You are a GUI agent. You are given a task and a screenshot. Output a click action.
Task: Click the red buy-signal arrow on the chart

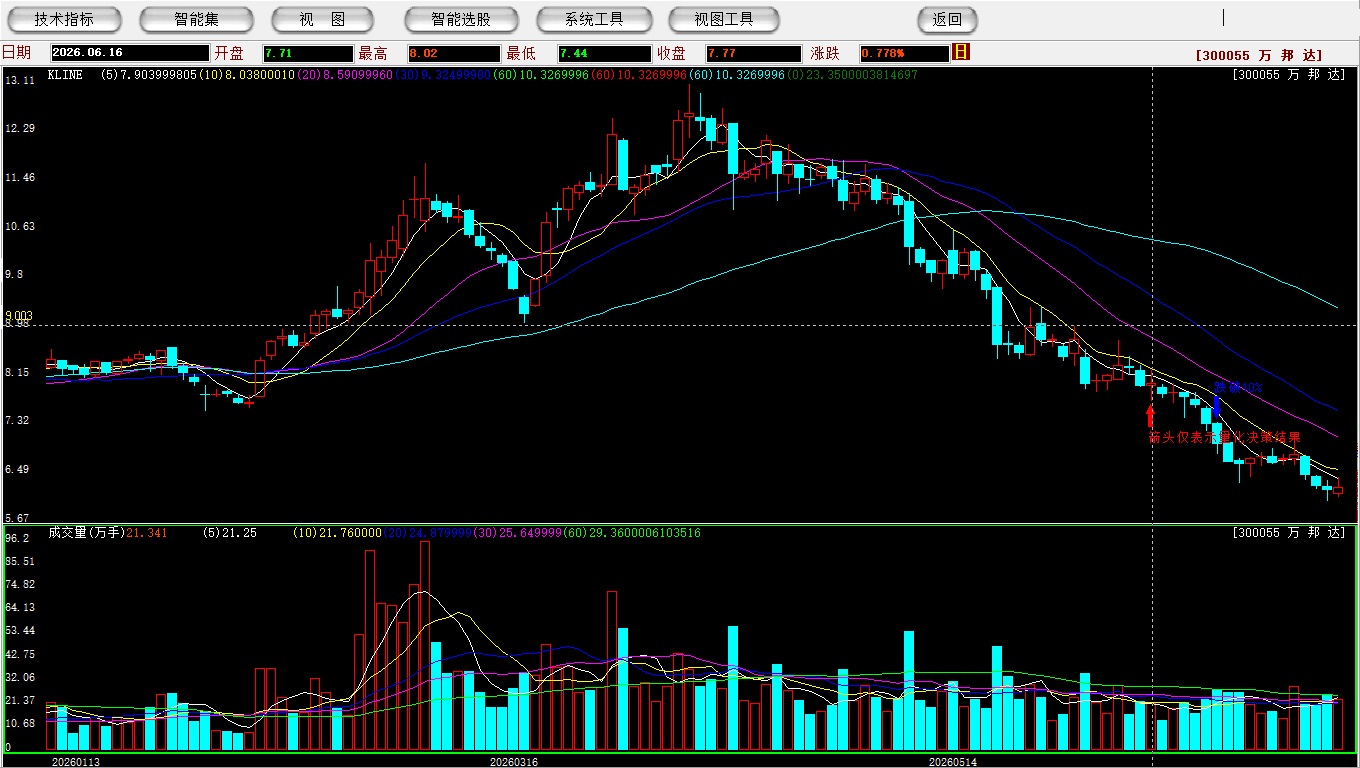coord(1150,416)
